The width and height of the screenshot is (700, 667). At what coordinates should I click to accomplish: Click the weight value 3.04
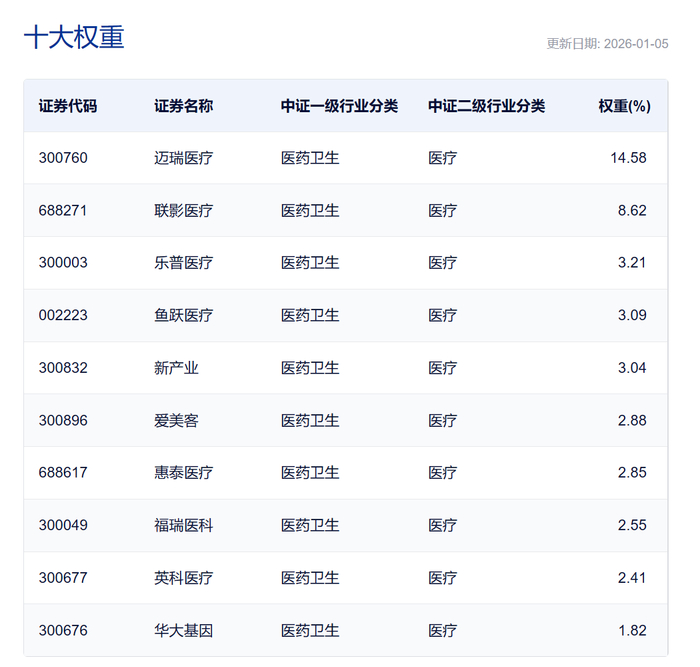[x=632, y=368]
